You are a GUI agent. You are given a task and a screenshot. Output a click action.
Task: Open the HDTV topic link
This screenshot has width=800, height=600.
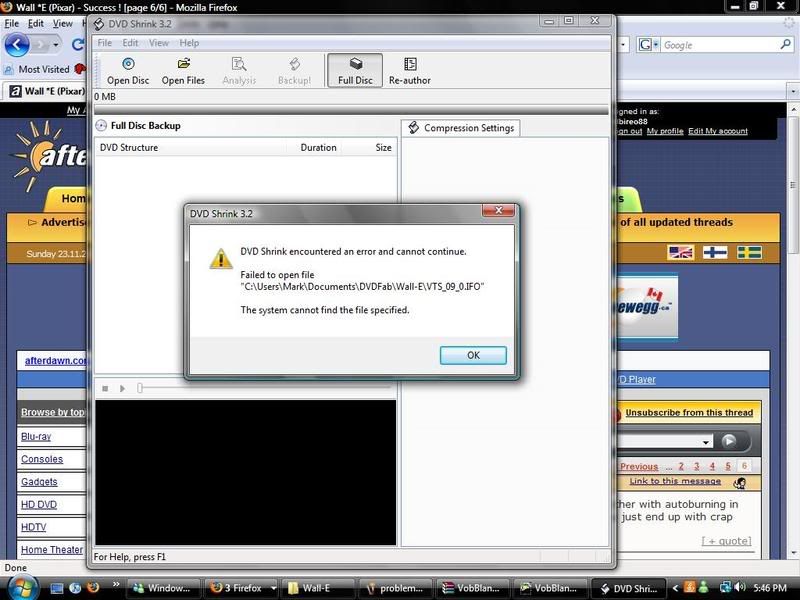(33, 527)
